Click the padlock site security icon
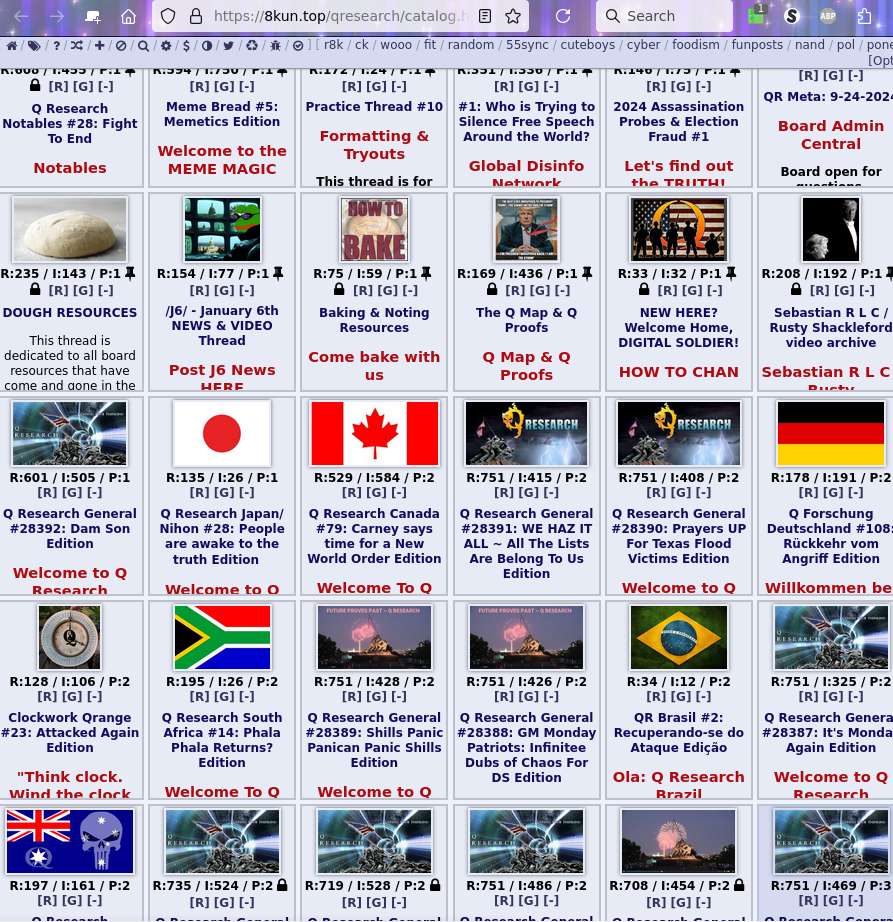This screenshot has height=922, width=893. coord(196,16)
